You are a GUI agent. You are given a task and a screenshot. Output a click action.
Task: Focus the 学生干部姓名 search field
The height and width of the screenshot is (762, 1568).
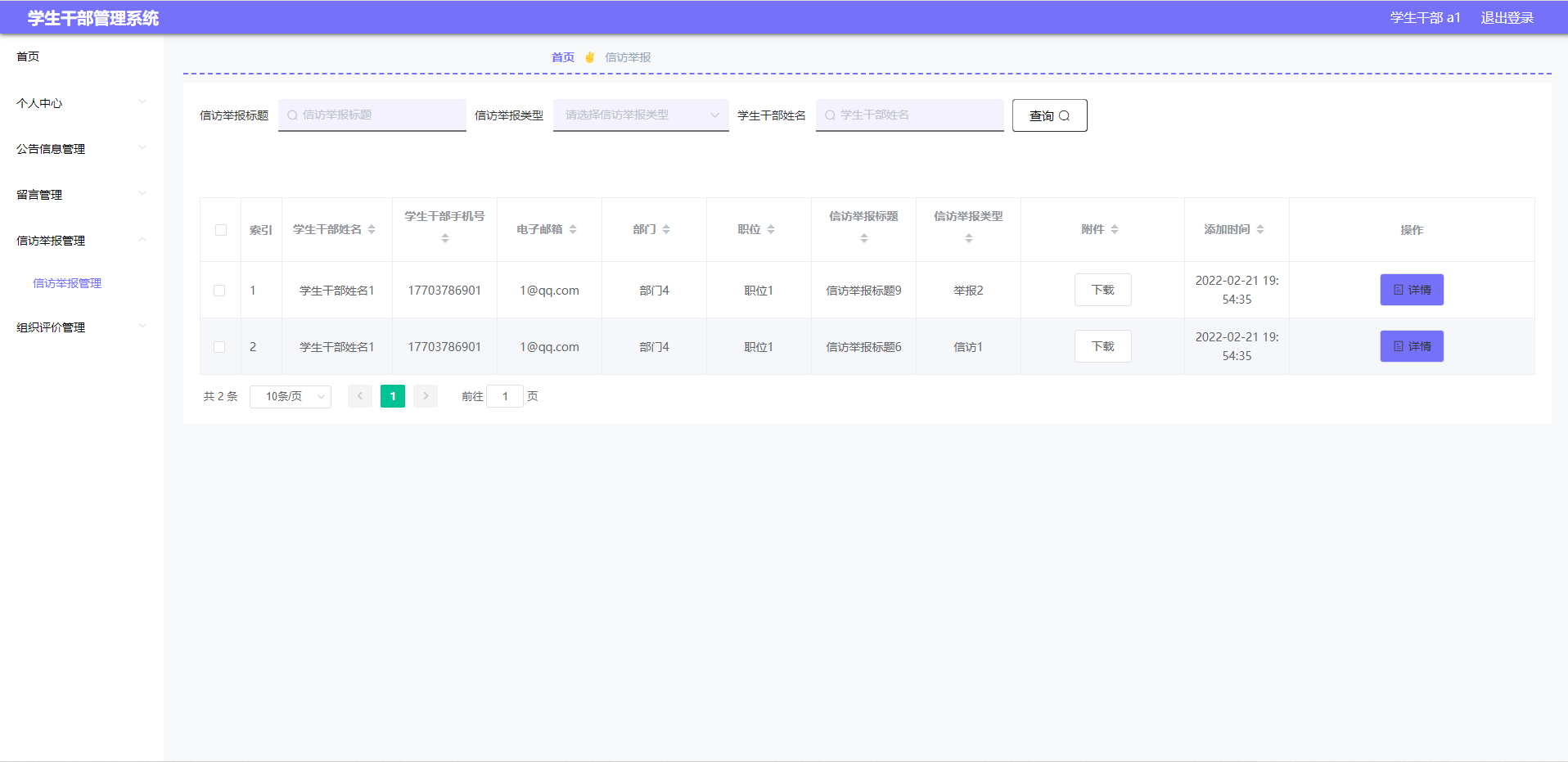click(x=910, y=115)
